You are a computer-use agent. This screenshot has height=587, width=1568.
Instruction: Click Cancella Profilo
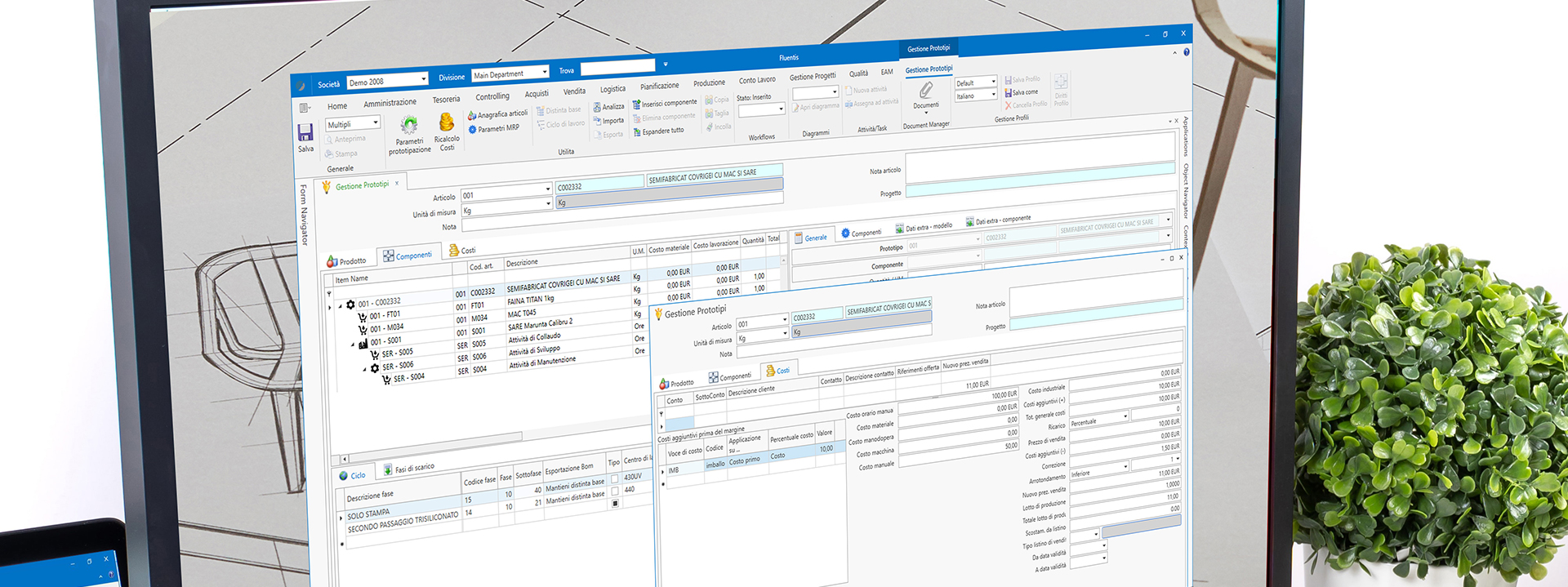click(1026, 105)
